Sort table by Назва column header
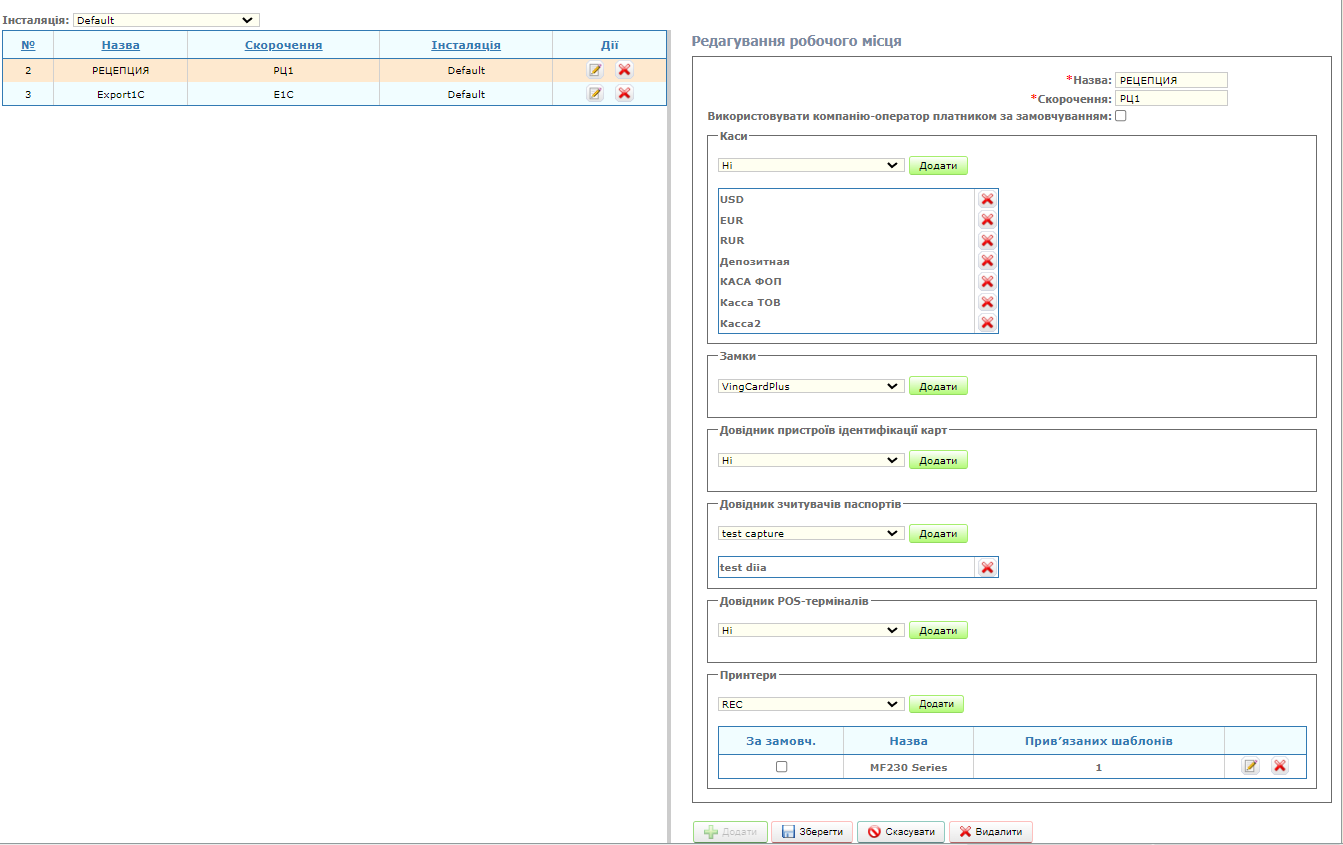The height and width of the screenshot is (845, 1343). 120,45
